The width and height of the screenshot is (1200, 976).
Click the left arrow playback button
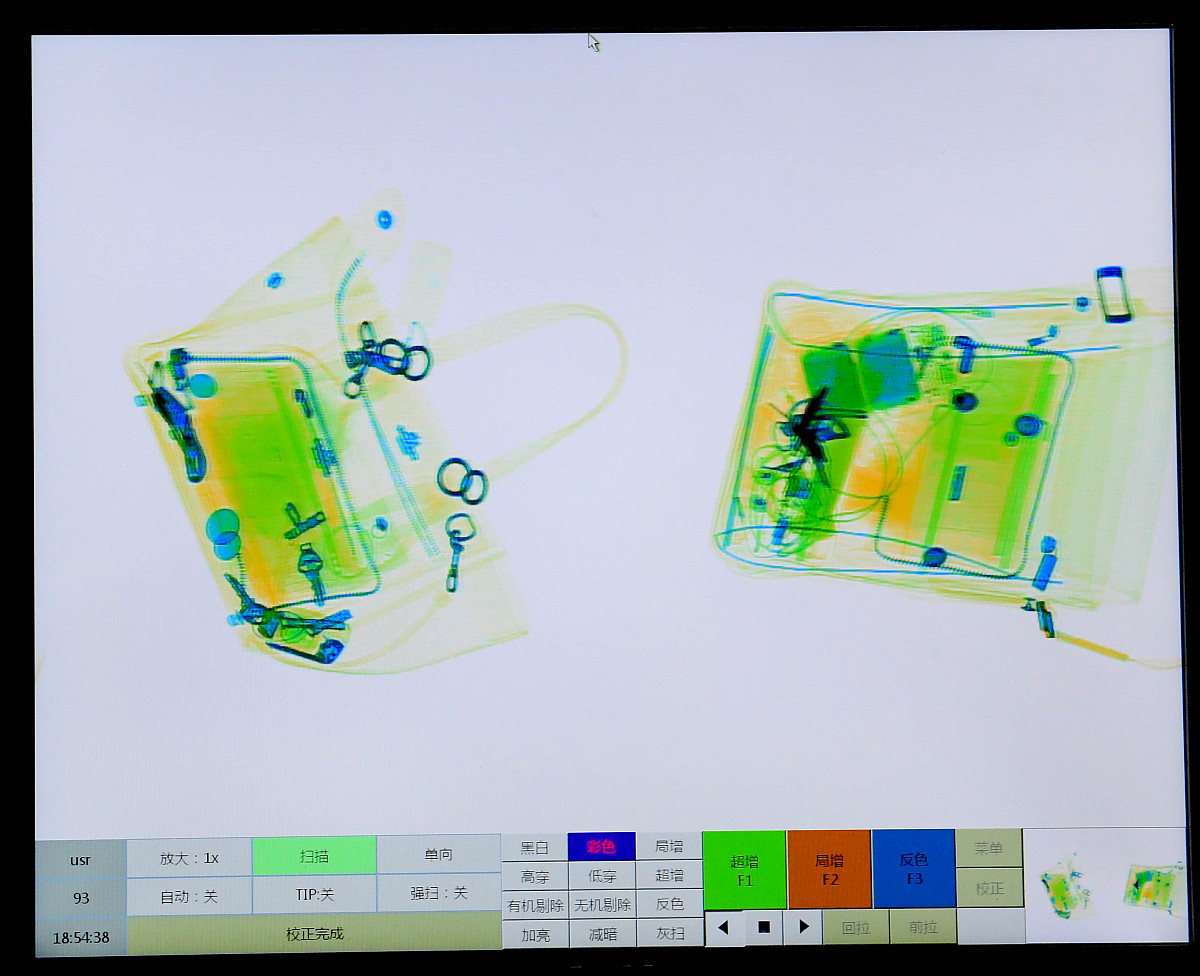[x=724, y=928]
